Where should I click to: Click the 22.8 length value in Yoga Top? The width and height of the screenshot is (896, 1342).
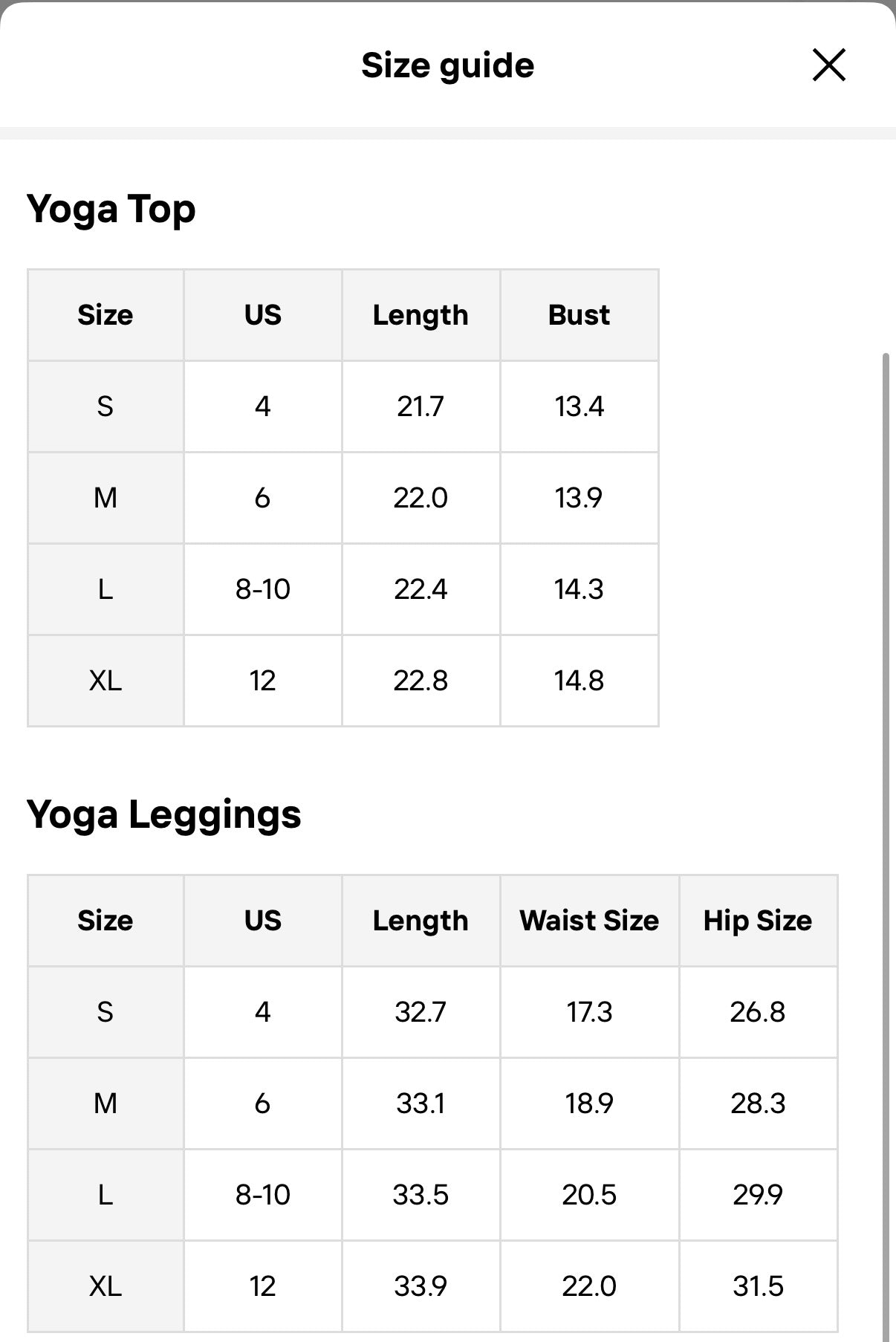(x=421, y=681)
